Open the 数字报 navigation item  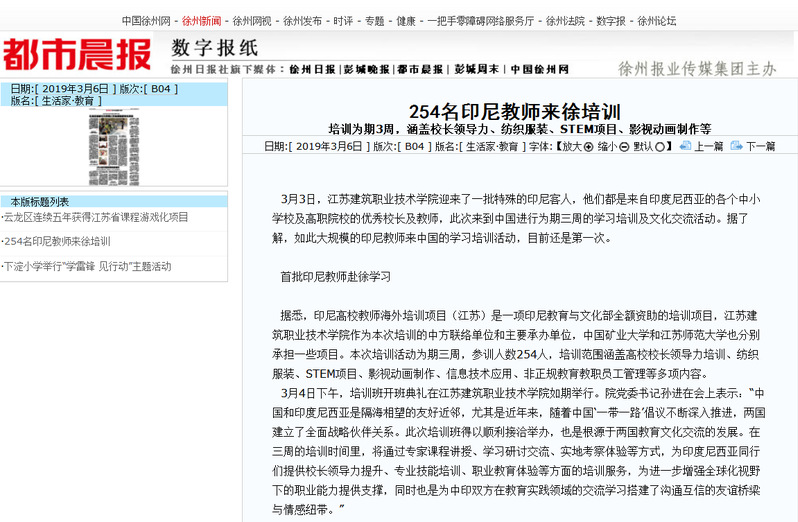click(x=610, y=20)
